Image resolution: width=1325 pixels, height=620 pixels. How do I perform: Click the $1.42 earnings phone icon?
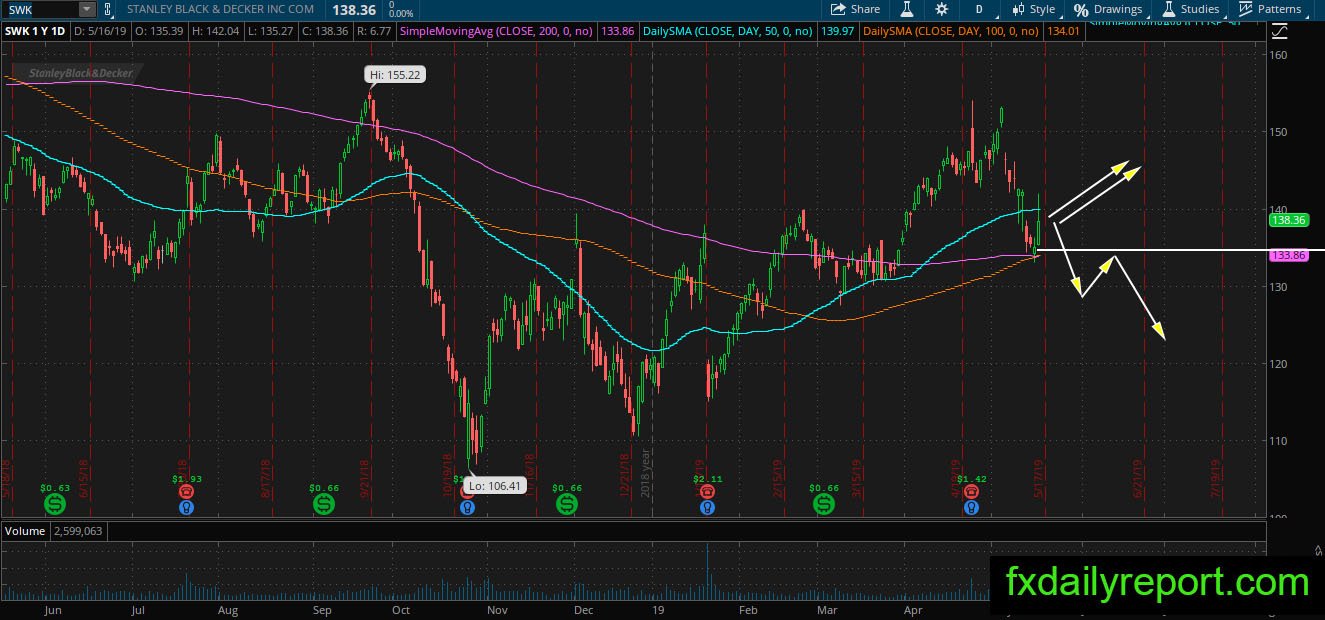click(x=970, y=492)
